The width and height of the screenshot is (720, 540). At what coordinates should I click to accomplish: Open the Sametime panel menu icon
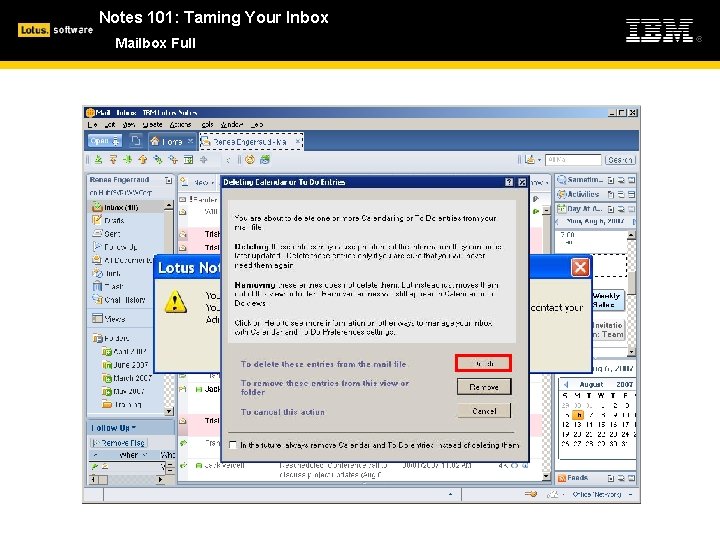(x=611, y=180)
